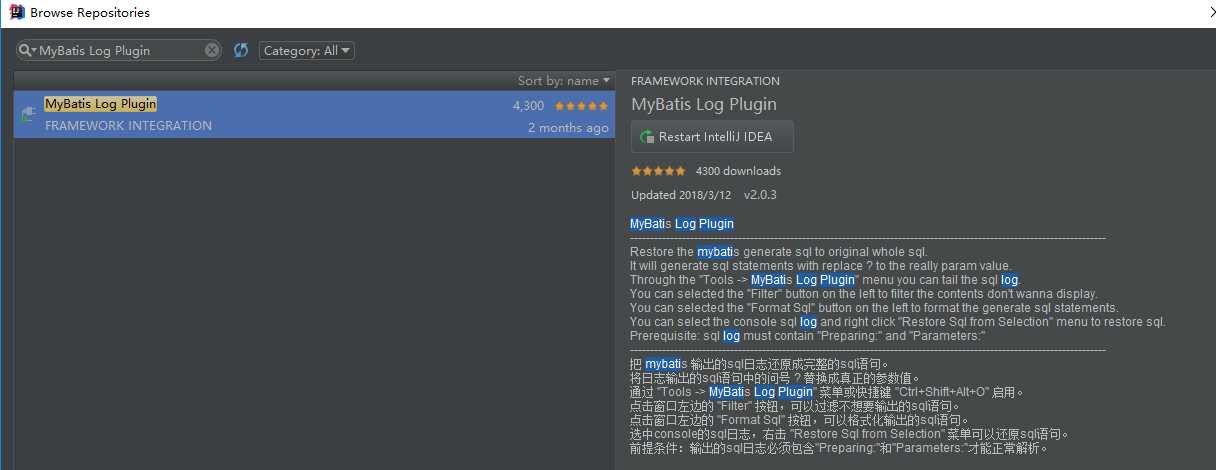Click the search magnifier icon in search field
This screenshot has width=1216, height=470.
pos(27,50)
